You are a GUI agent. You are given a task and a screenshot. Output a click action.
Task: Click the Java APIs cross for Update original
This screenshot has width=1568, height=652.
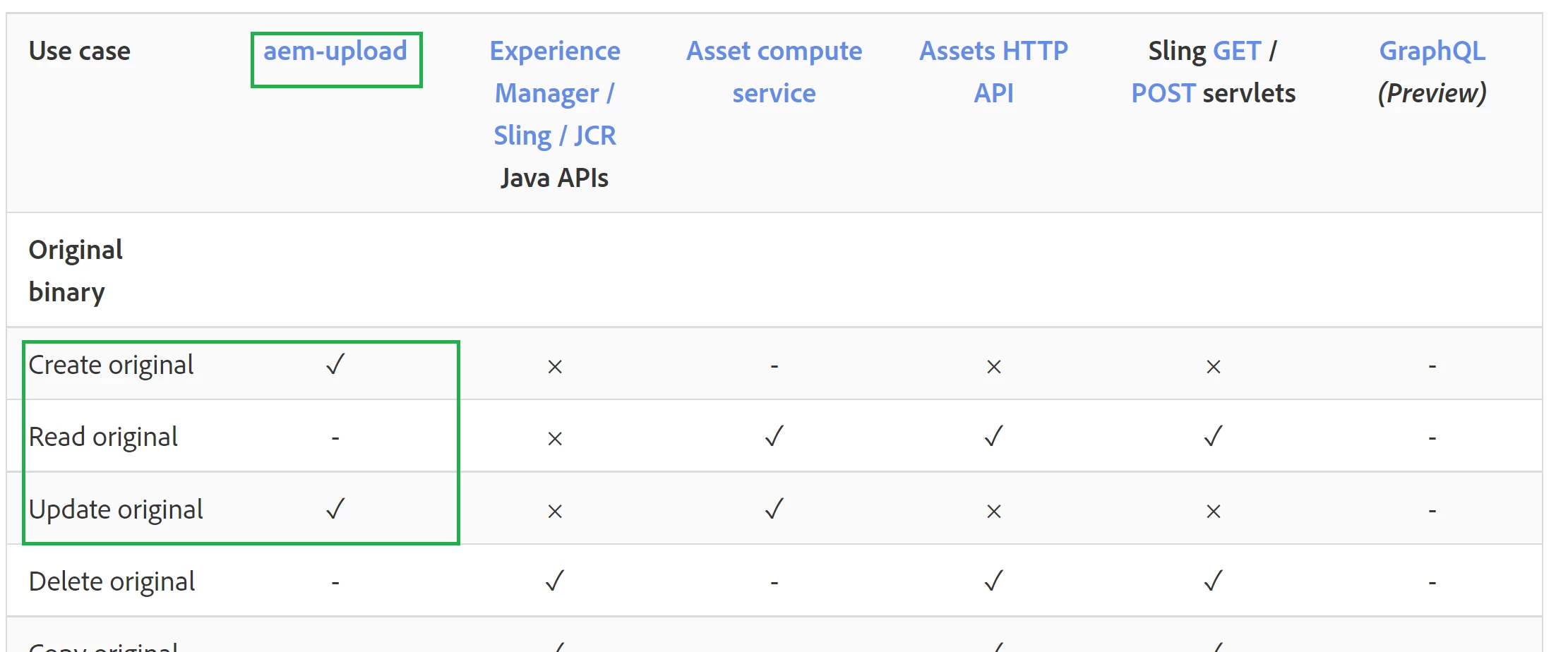coord(555,511)
